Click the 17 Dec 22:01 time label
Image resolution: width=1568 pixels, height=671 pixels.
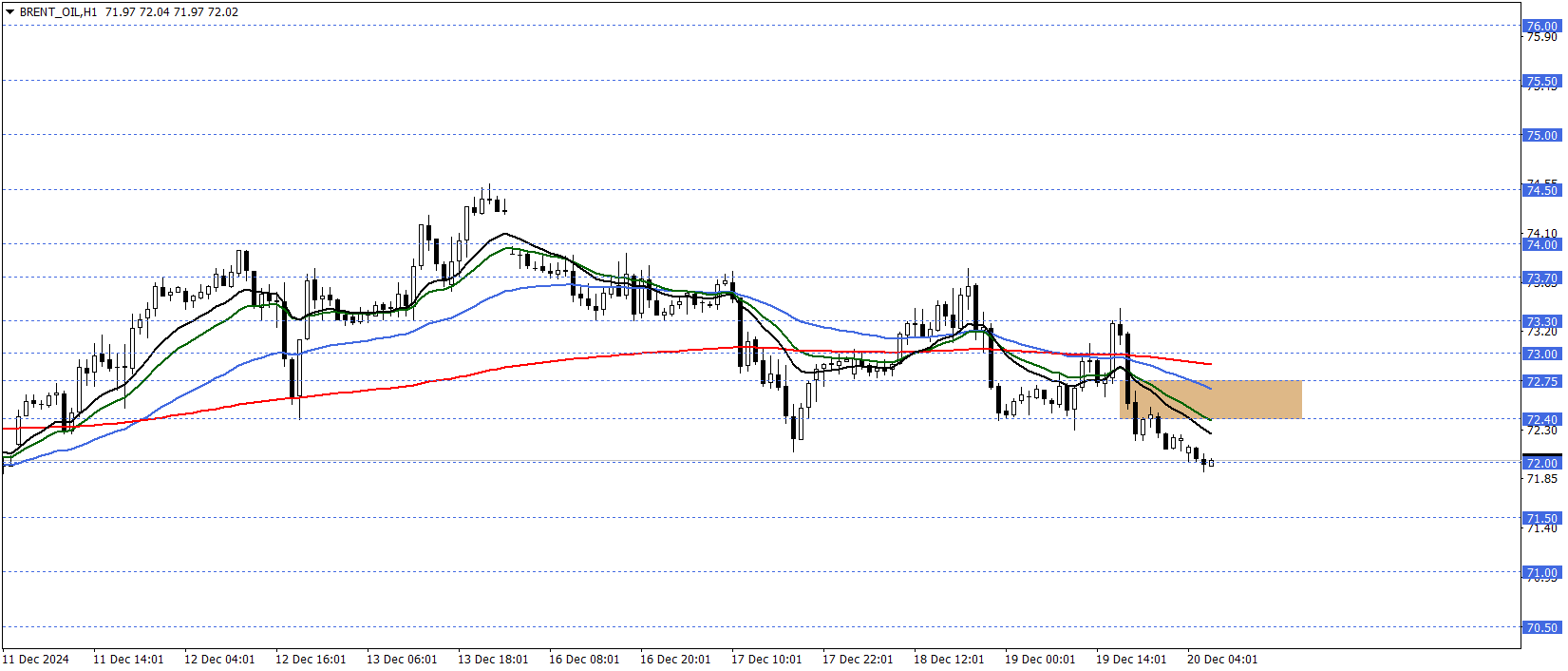(x=858, y=660)
